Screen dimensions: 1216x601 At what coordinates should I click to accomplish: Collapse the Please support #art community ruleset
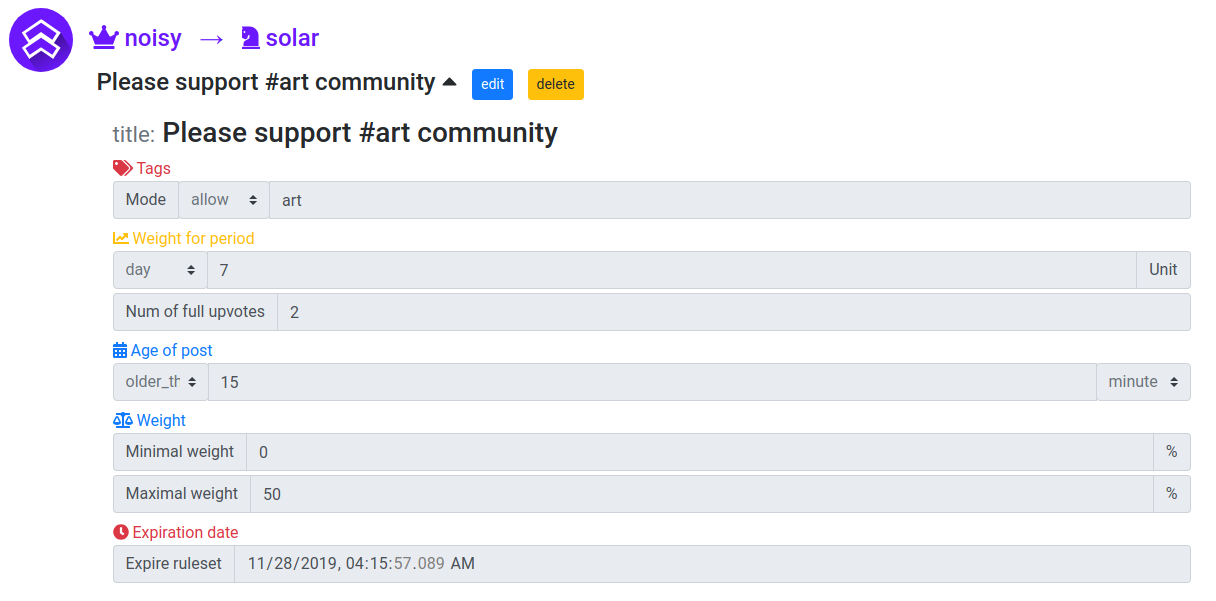449,82
